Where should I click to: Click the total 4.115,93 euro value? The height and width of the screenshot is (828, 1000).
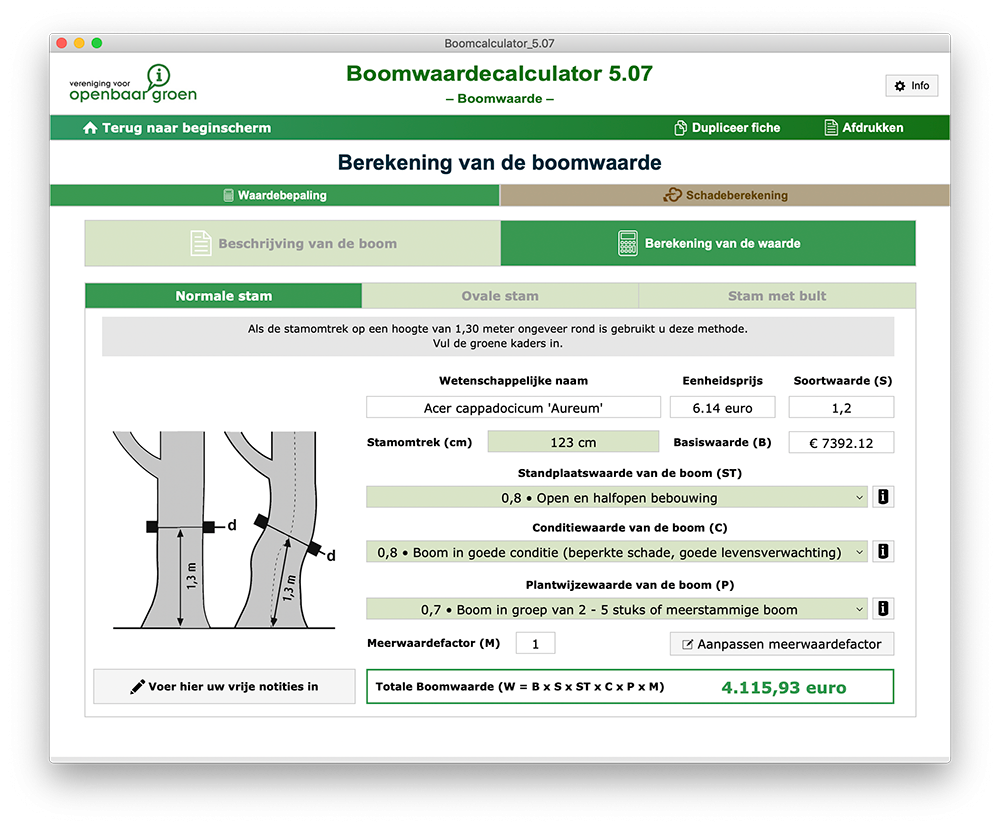point(784,687)
